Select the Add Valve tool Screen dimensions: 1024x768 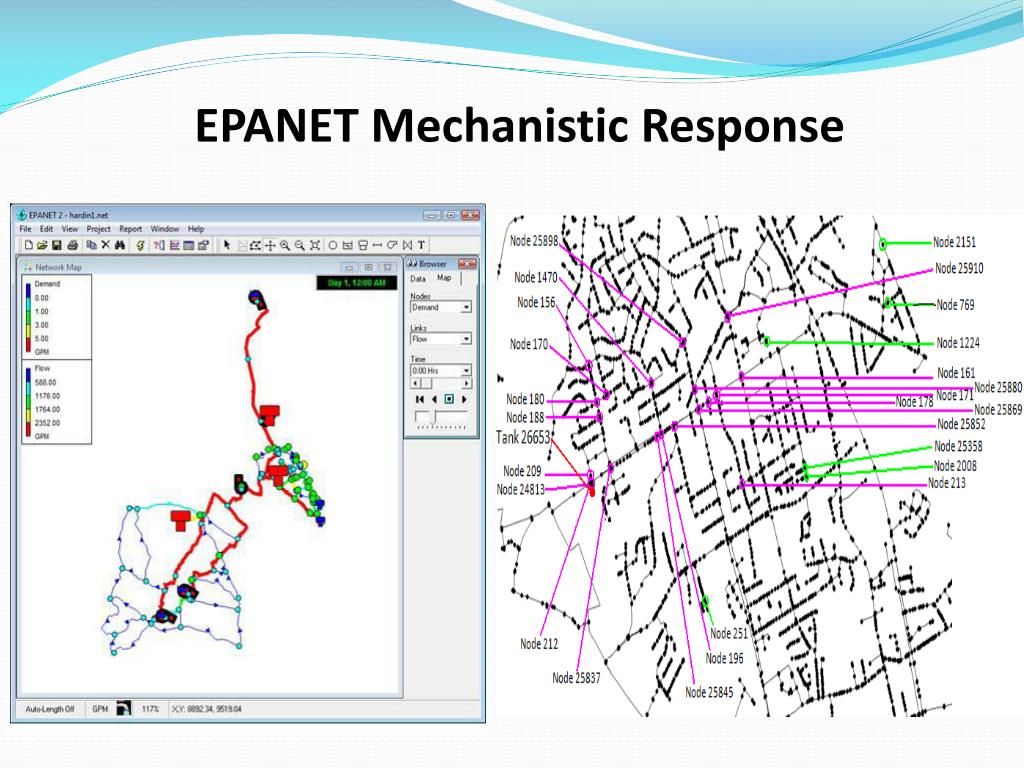coord(408,246)
